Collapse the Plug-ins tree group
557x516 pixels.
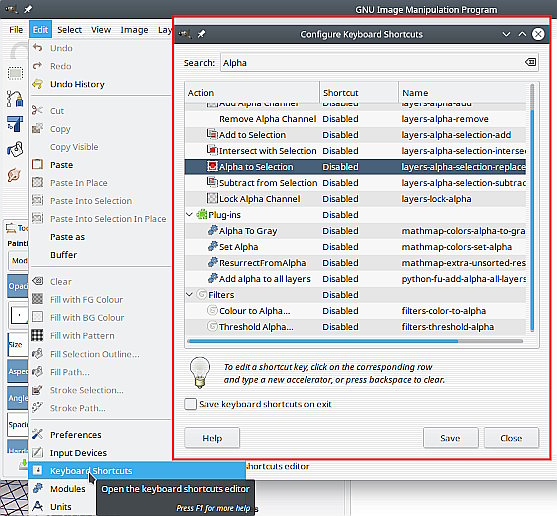pyautogui.click(x=190, y=214)
